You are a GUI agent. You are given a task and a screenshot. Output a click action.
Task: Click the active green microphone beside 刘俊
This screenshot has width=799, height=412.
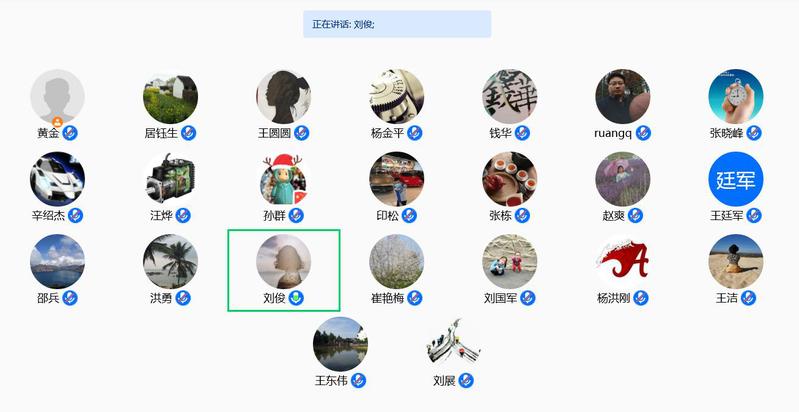[x=296, y=298]
